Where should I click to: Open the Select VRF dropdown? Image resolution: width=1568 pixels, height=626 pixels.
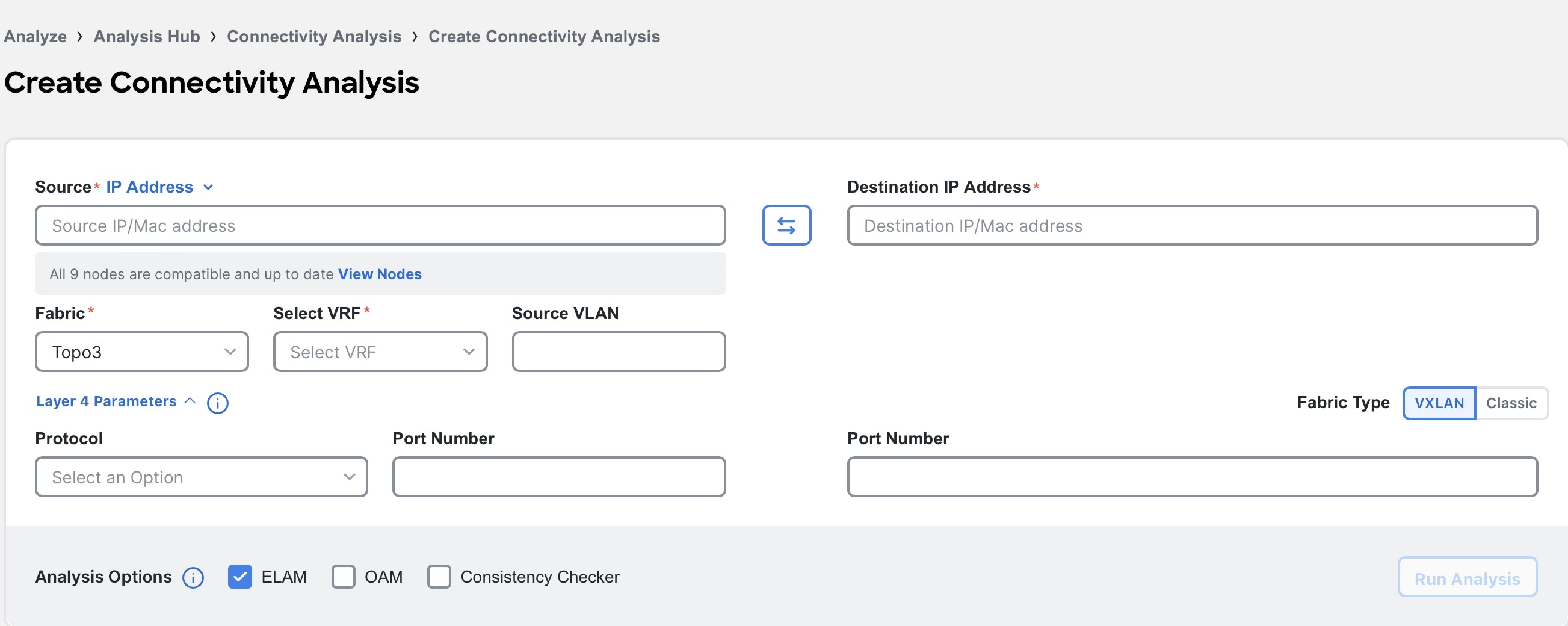click(x=380, y=352)
